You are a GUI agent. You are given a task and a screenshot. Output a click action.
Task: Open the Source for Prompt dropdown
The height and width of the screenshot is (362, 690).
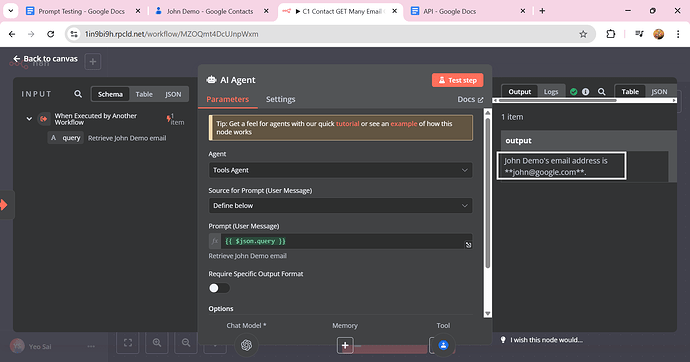(341, 206)
